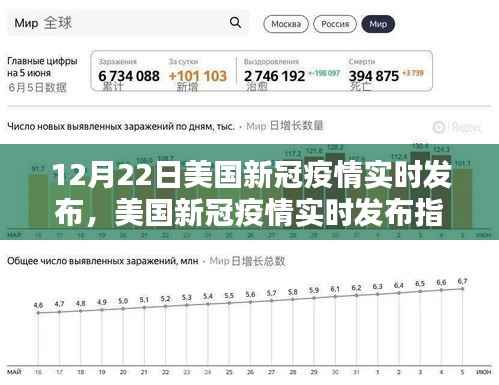Click the 12月22日美国新冠疫情 headline banner

pyautogui.click(x=249, y=192)
